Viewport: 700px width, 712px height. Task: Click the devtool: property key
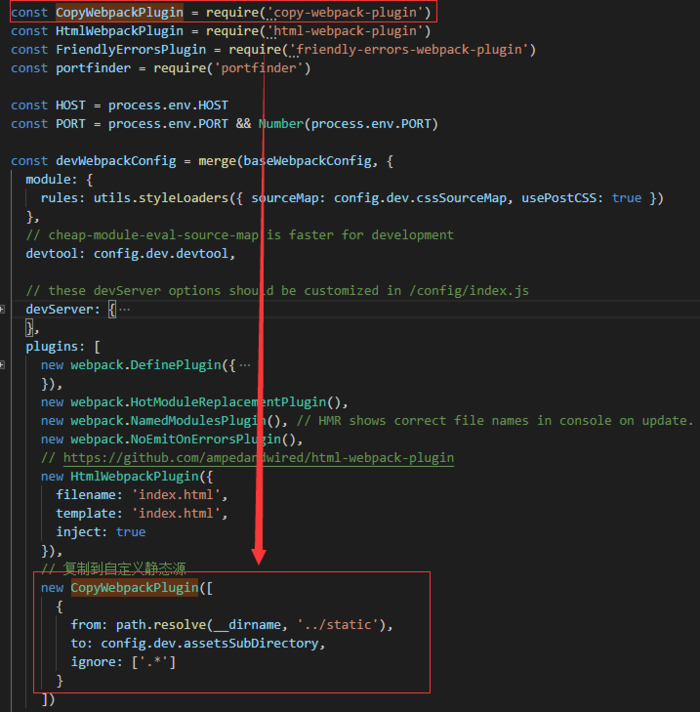pyautogui.click(x=55, y=253)
